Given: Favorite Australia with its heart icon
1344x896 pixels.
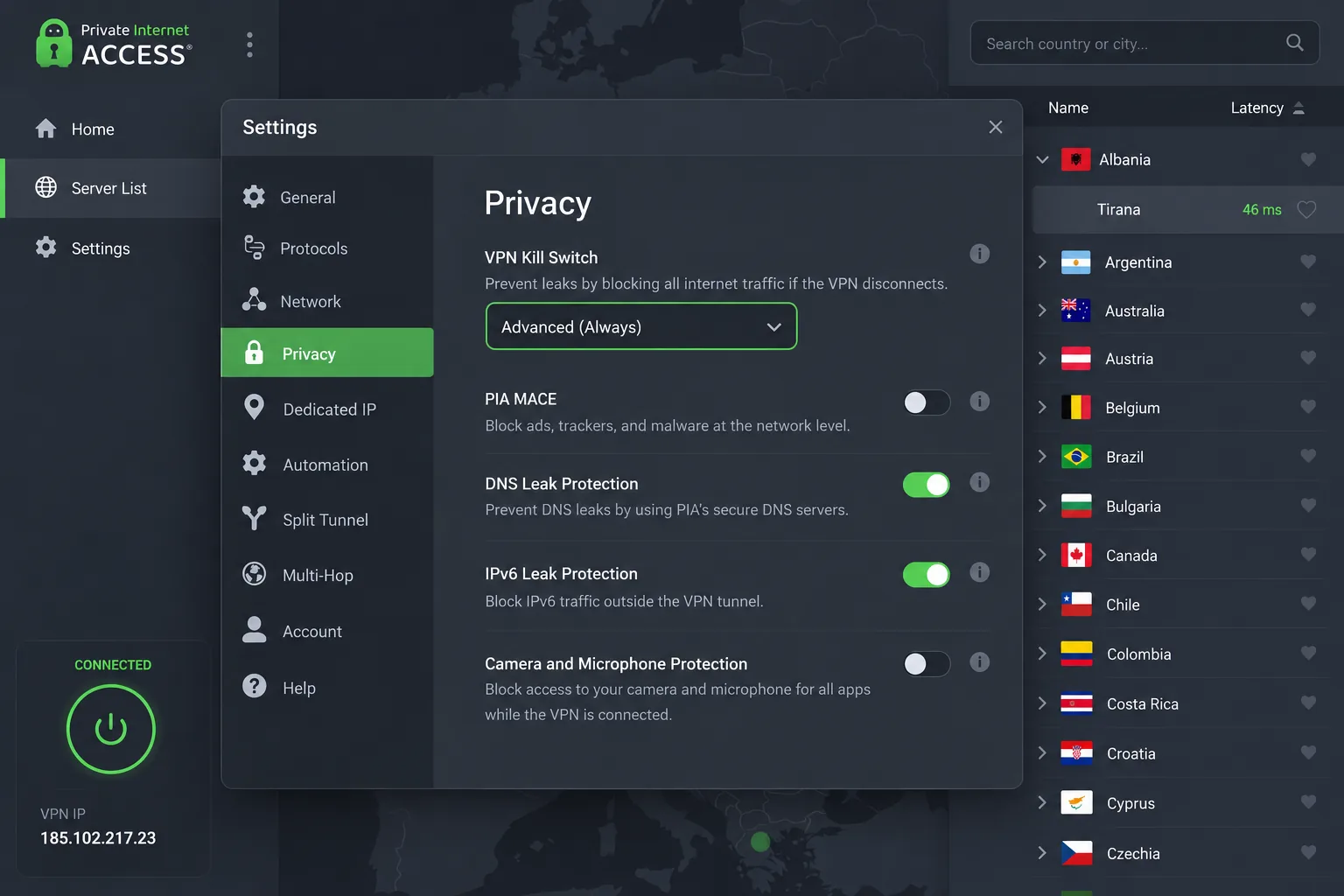Looking at the screenshot, I should pyautogui.click(x=1308, y=310).
